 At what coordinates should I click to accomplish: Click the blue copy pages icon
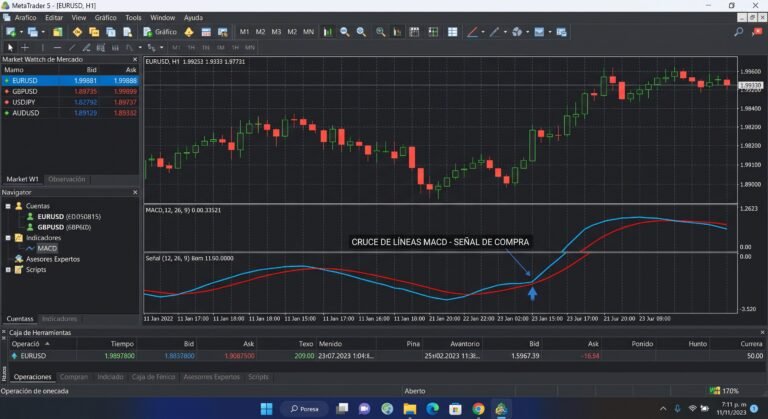click(111, 32)
